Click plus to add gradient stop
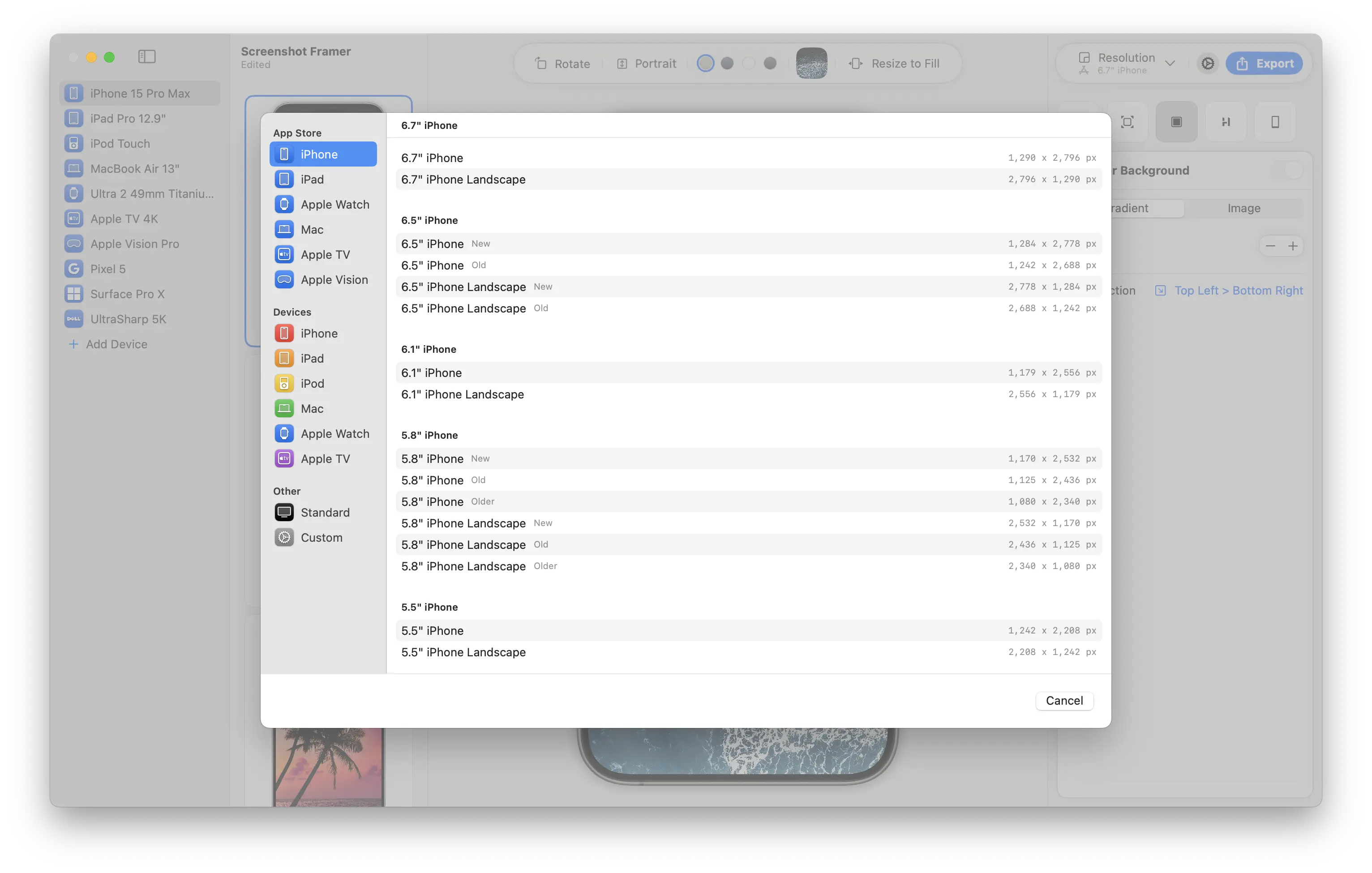Viewport: 1372px width, 873px height. 1293,246
